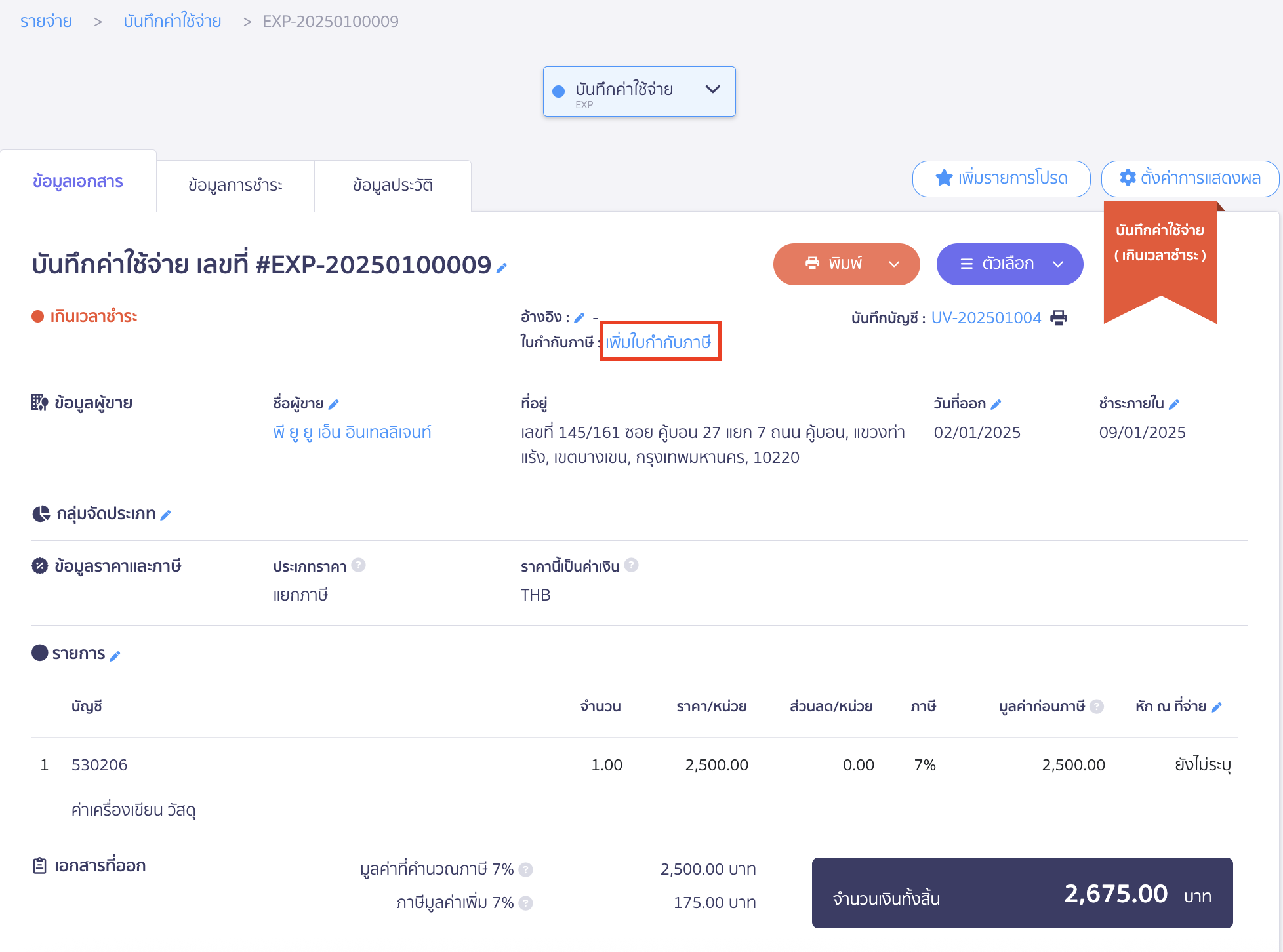Switch to ข้อมูลการชำระ tab
The width and height of the screenshot is (1283, 952).
[235, 186]
